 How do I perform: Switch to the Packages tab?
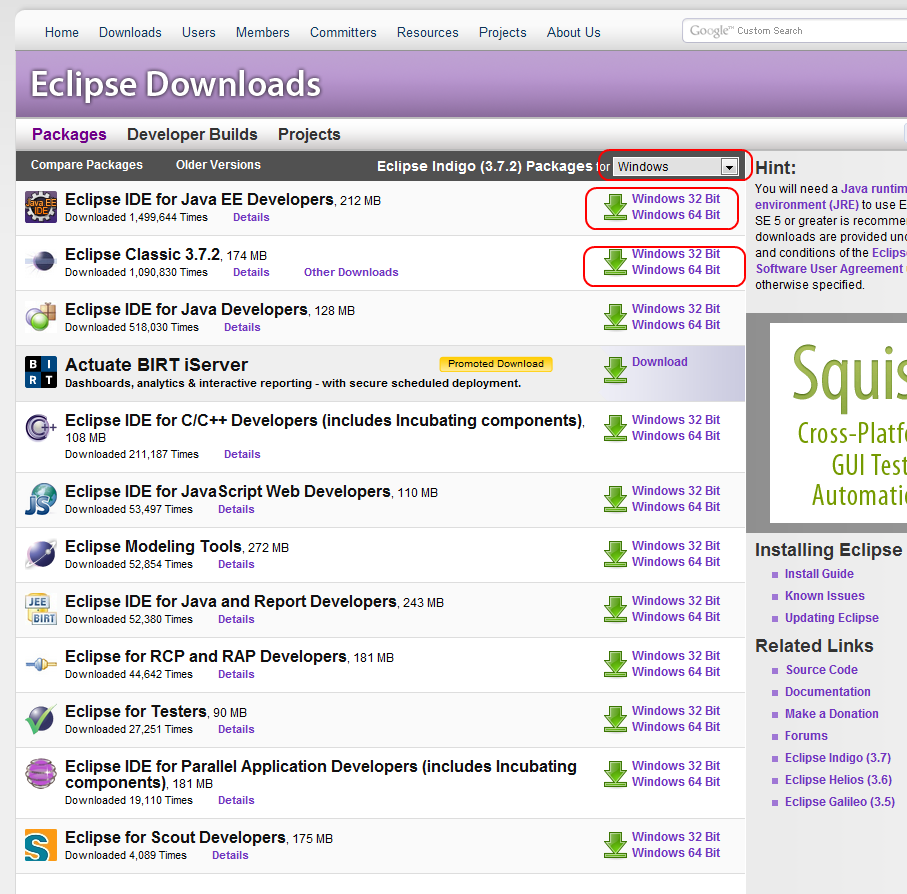(69, 134)
